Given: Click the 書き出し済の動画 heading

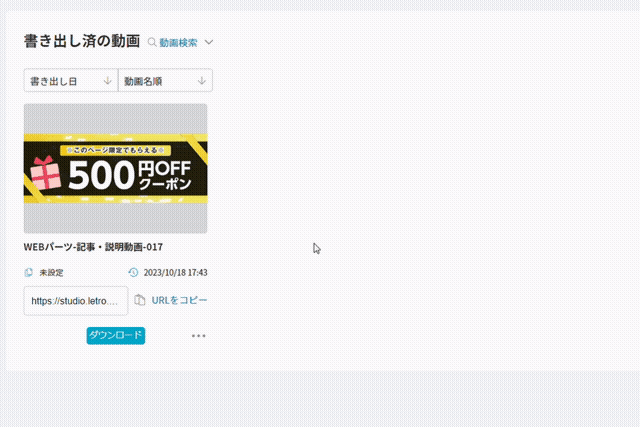Looking at the screenshot, I should (81, 42).
